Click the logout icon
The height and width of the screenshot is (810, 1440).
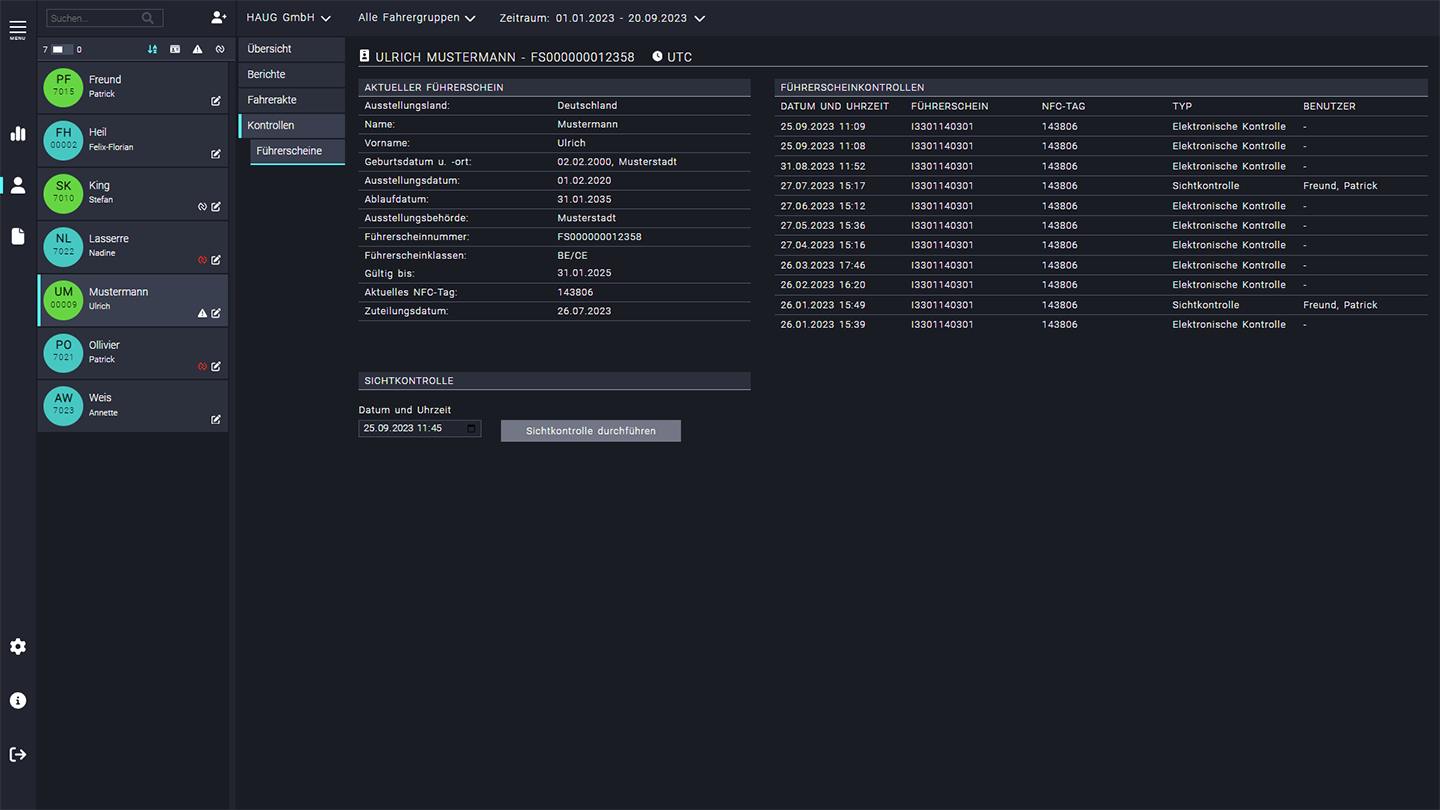point(18,754)
